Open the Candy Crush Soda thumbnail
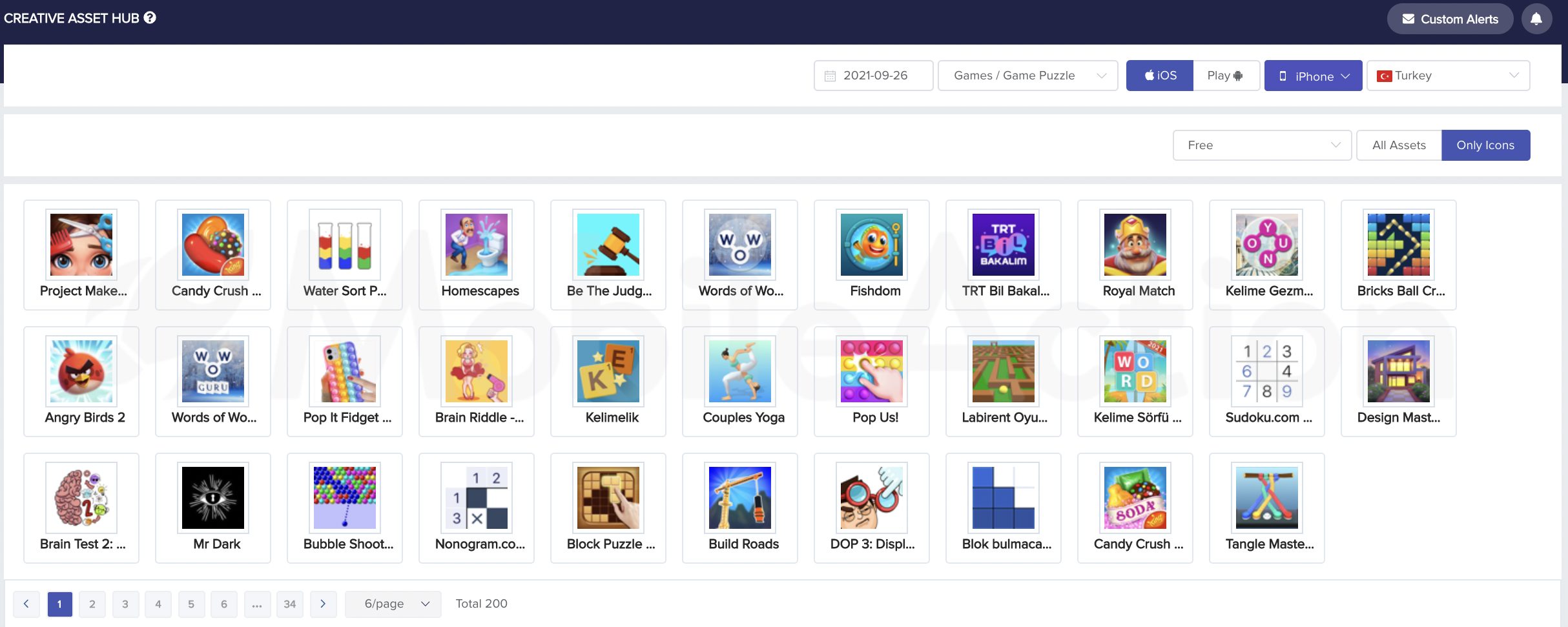The width and height of the screenshot is (1568, 627). [x=1135, y=498]
